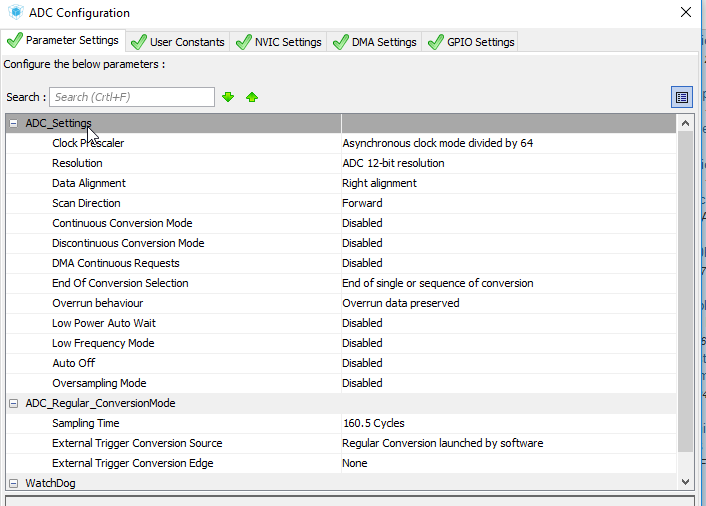The width and height of the screenshot is (706, 506).
Task: Open the DMA Settings tab
Action: tap(375, 42)
